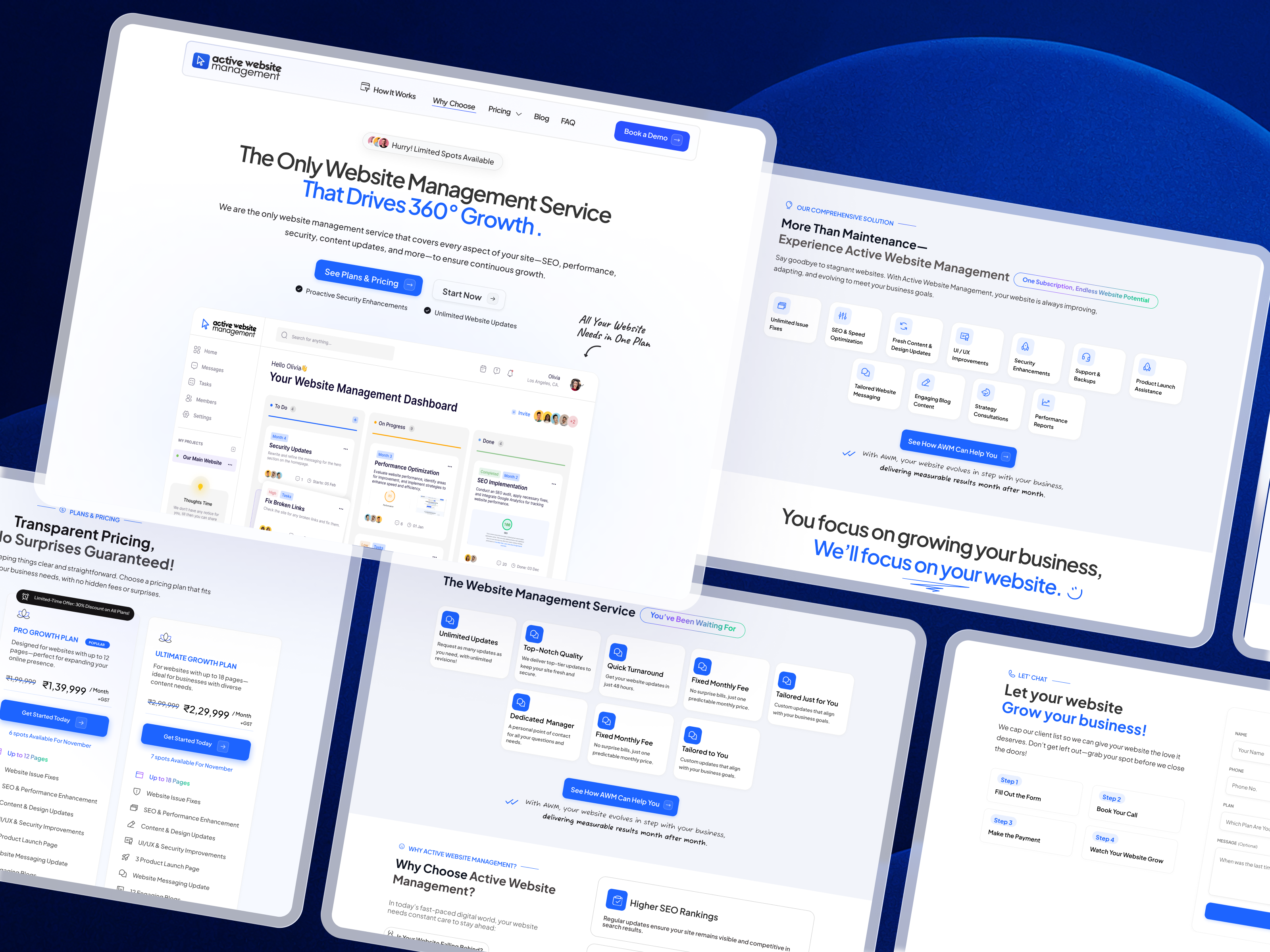Click the Security Enhancements rocket icon
The image size is (1270, 952).
click(1025, 346)
